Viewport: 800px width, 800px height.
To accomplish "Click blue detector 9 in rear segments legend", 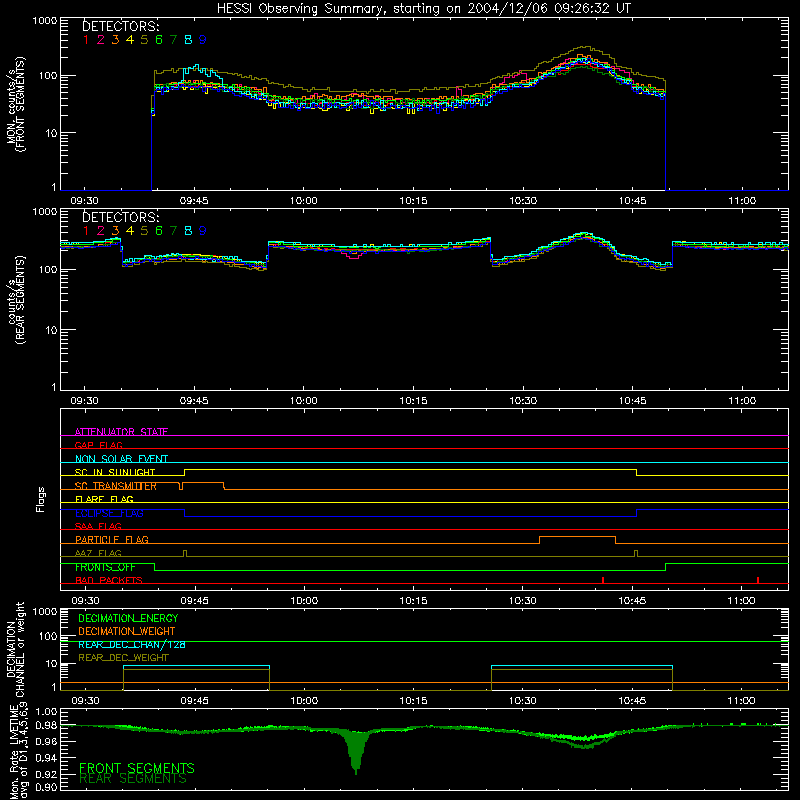I will click(203, 231).
